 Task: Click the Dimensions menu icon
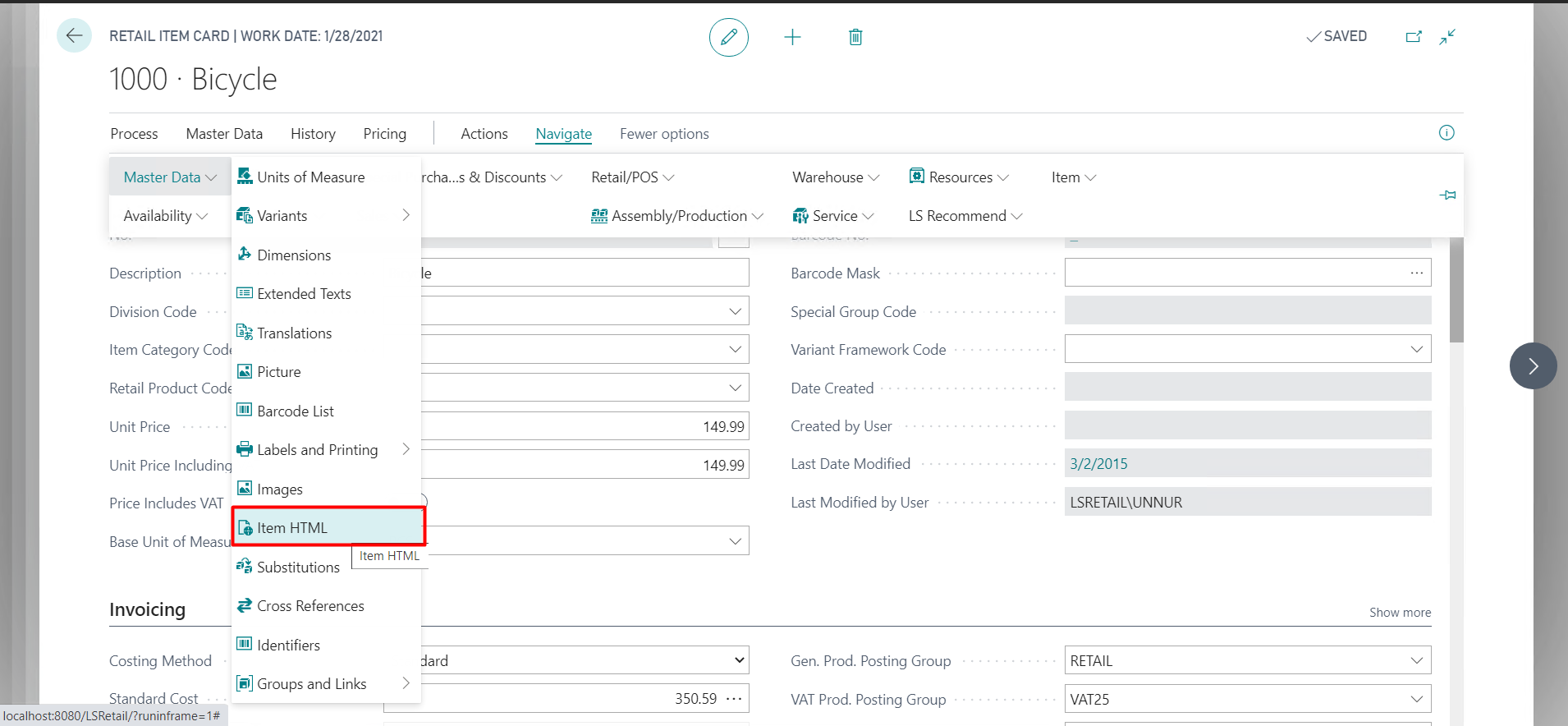(x=245, y=254)
